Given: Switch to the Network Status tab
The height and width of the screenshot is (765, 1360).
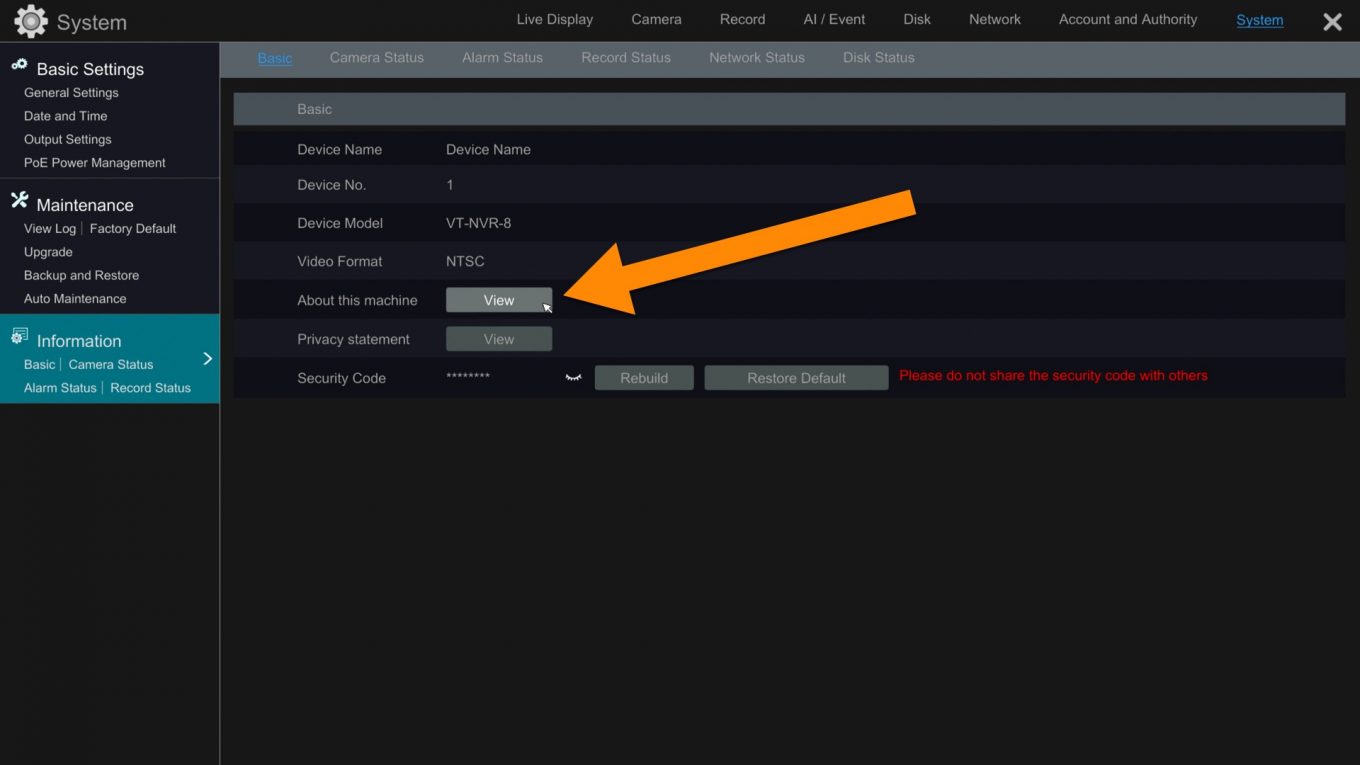Looking at the screenshot, I should (x=757, y=57).
